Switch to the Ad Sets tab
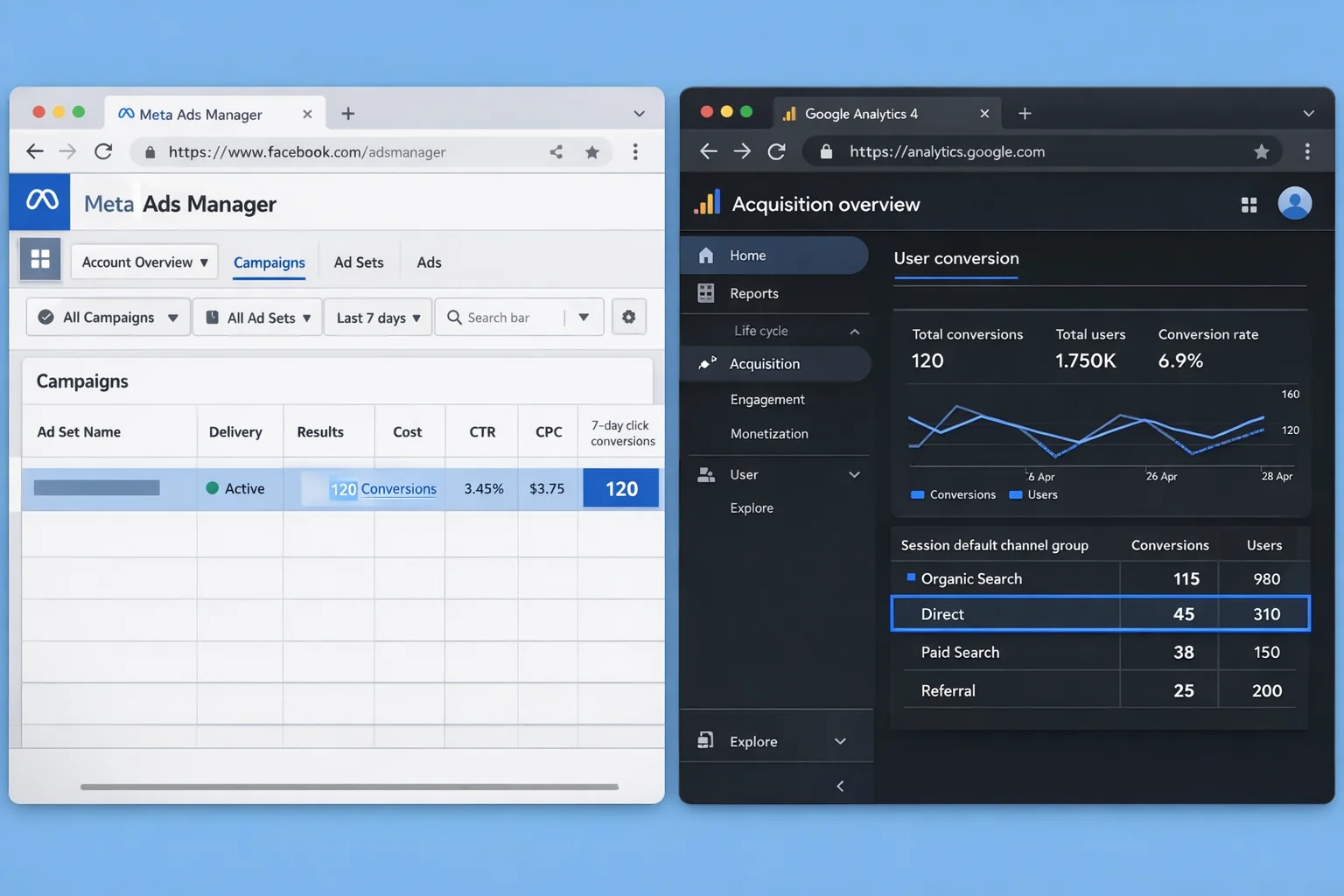Image resolution: width=1344 pixels, height=896 pixels. pyautogui.click(x=359, y=262)
